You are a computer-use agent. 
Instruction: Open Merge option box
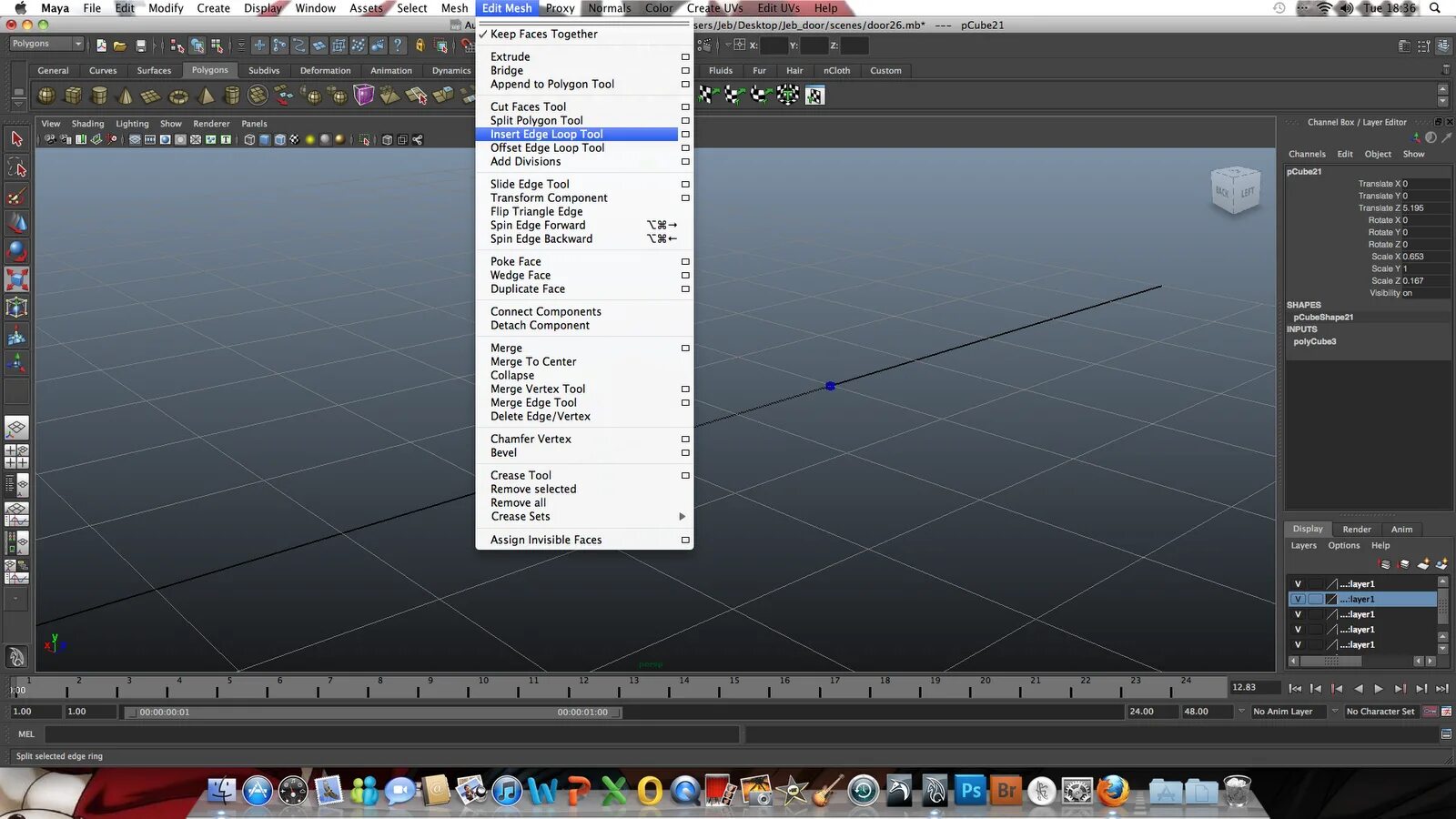coord(685,348)
